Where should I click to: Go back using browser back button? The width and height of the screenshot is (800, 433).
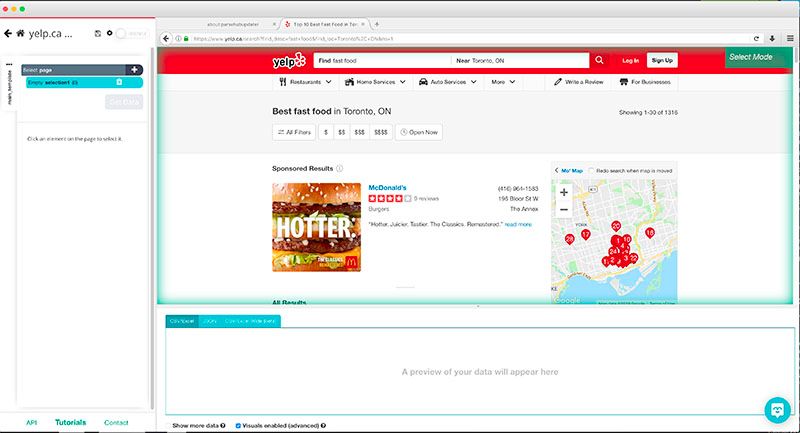(166, 39)
